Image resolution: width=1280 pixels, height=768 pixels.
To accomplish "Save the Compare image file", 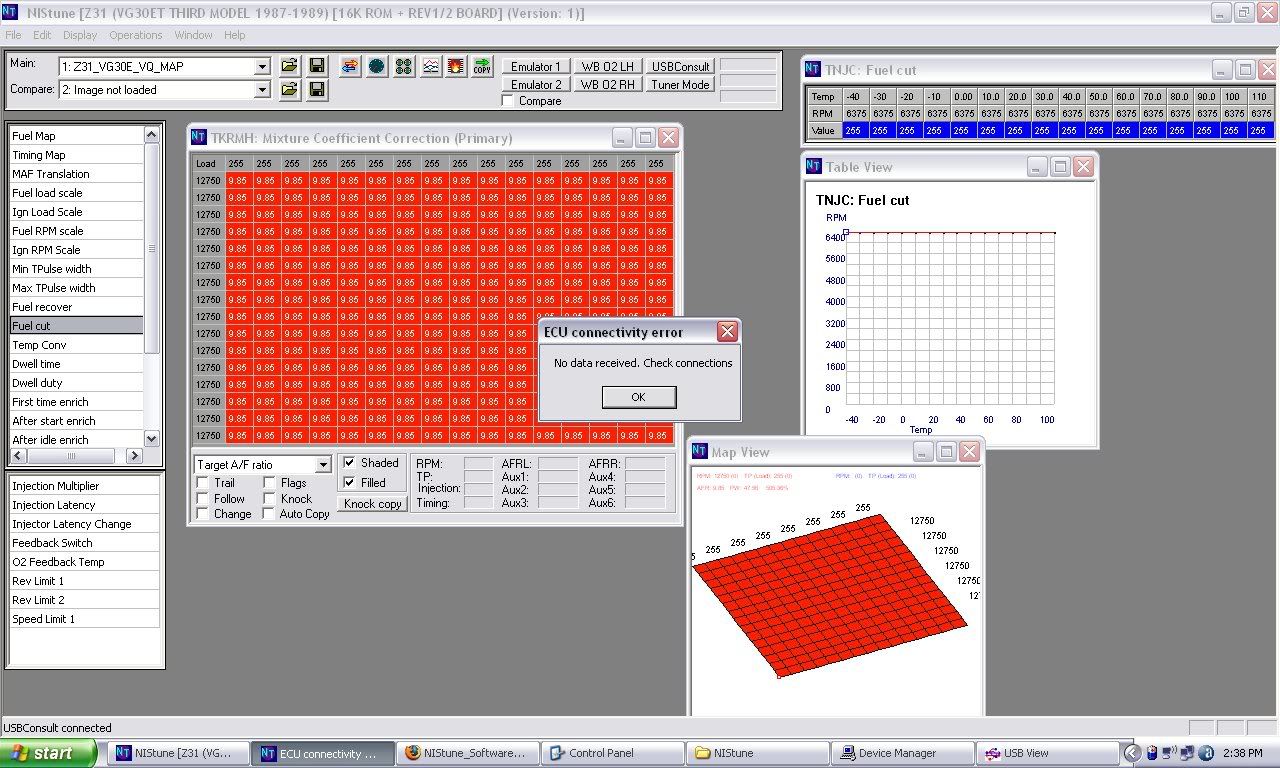I will [x=316, y=90].
